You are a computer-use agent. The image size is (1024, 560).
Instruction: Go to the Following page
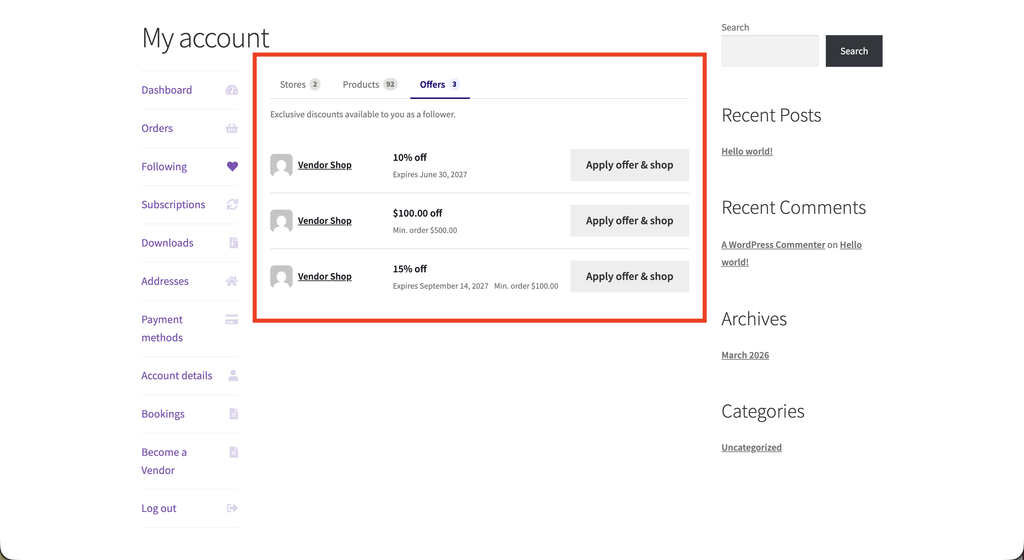[x=164, y=166]
